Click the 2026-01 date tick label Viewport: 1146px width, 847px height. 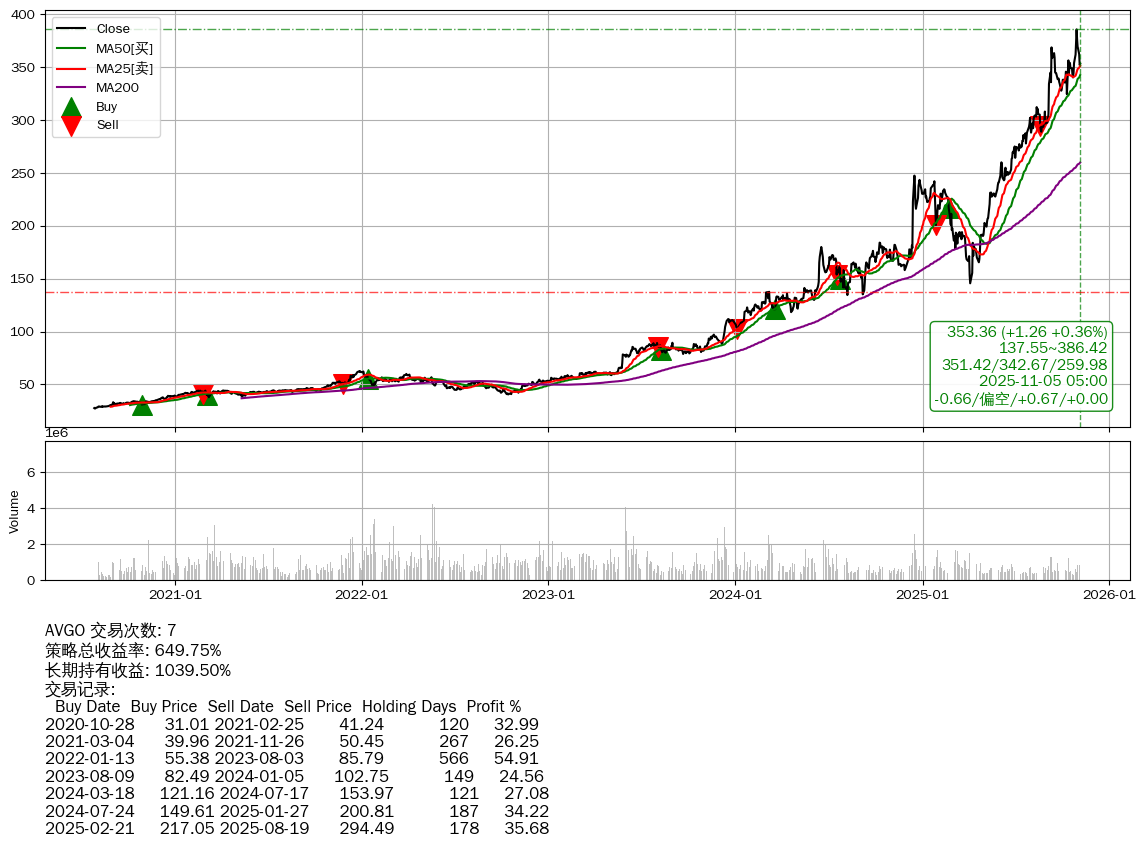pos(1108,594)
